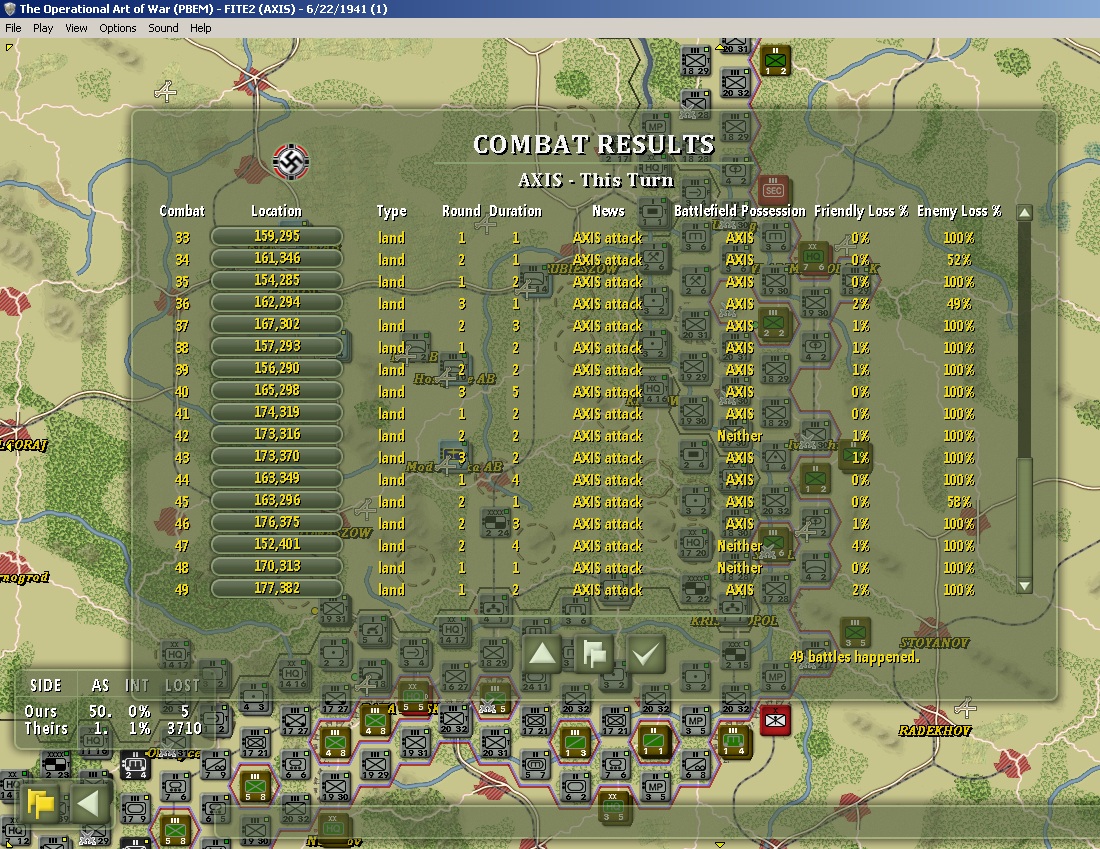The image size is (1100, 849).
Task: Select the unit counter labeled 5 7
Action: coord(535,764)
